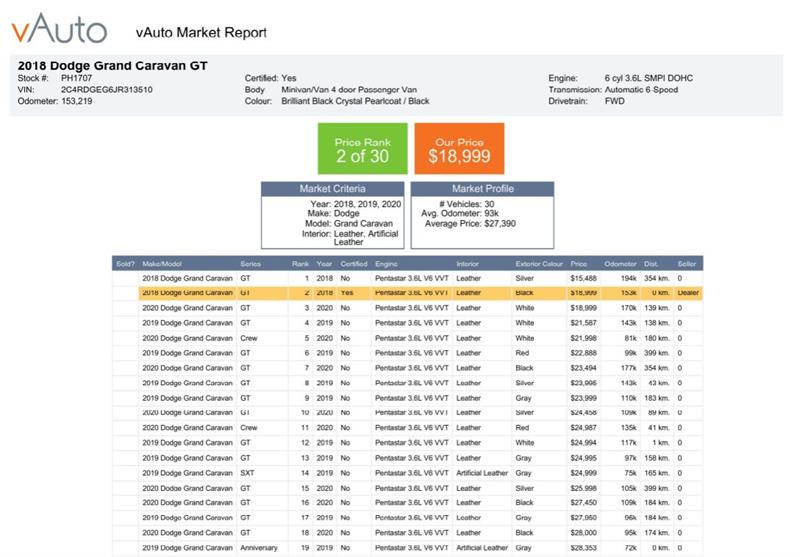
Task: Sort by the Rank column header
Action: coord(301,264)
